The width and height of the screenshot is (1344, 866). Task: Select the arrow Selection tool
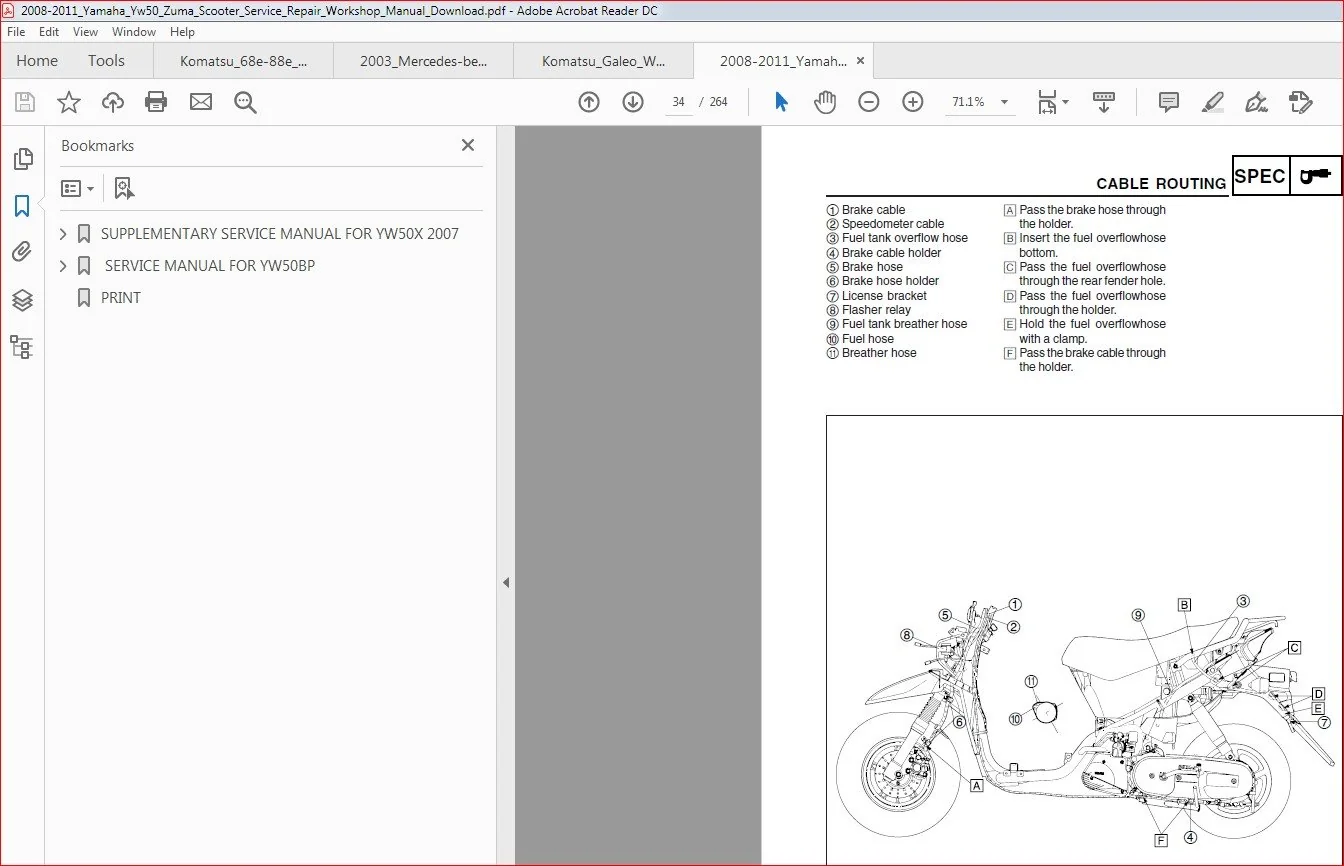click(782, 102)
